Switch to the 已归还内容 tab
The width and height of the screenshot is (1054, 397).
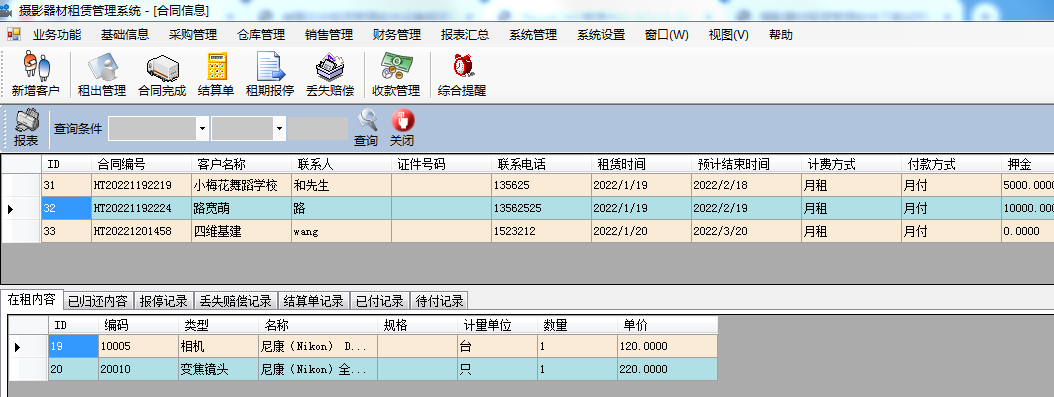[x=98, y=301]
